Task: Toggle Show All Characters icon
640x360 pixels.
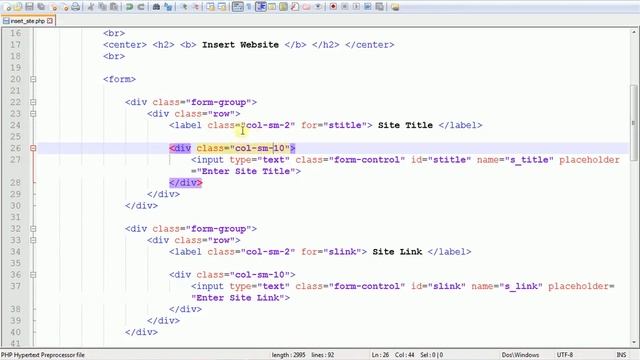Action: 249,7
